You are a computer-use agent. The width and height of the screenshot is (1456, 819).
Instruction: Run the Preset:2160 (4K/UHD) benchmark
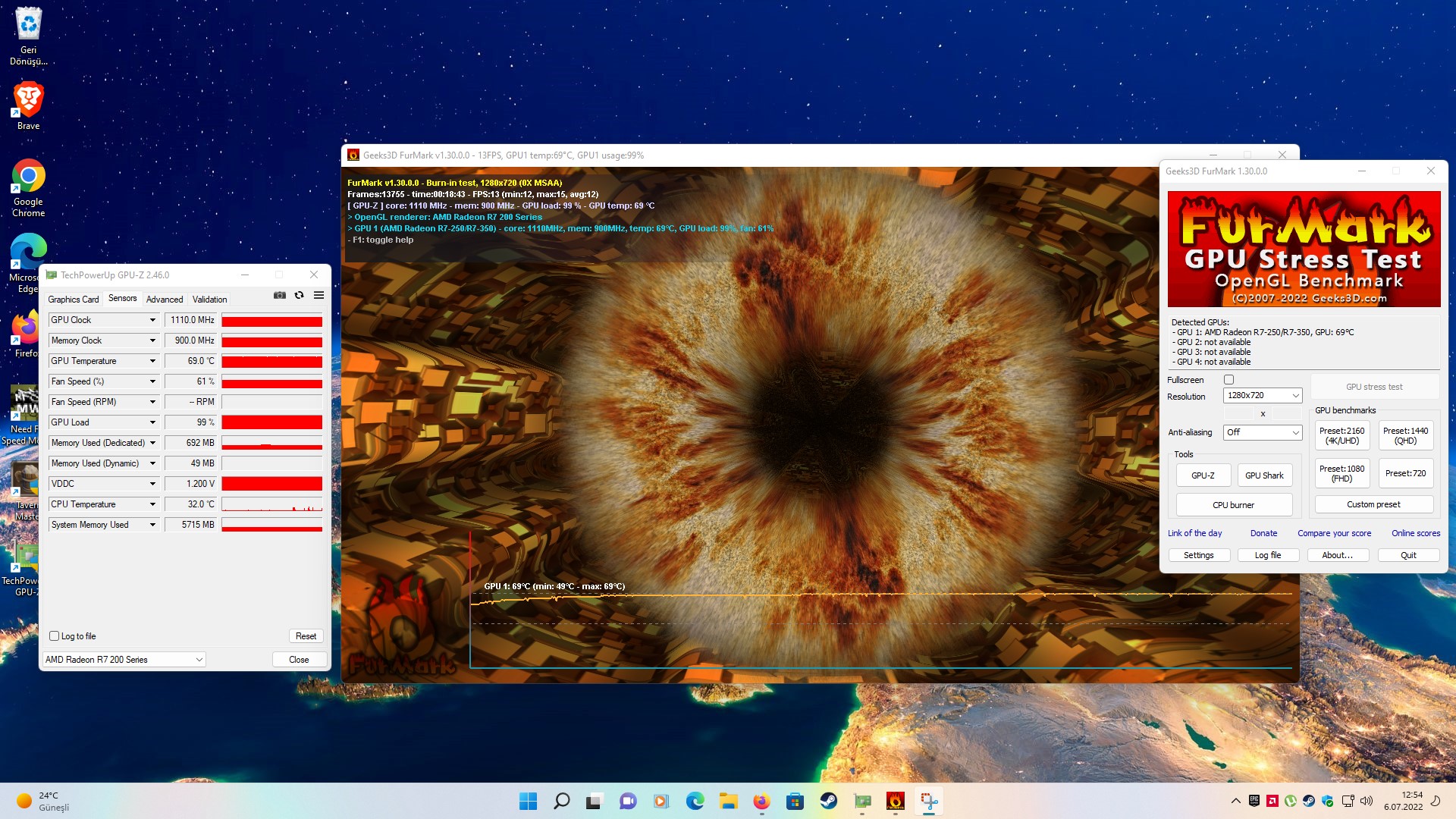point(1342,436)
